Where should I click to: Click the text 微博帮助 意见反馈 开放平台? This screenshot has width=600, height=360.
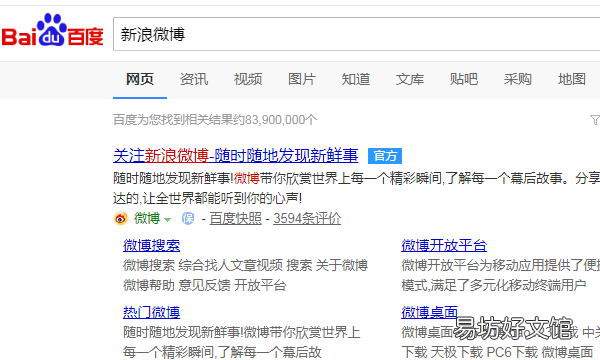tap(205, 285)
